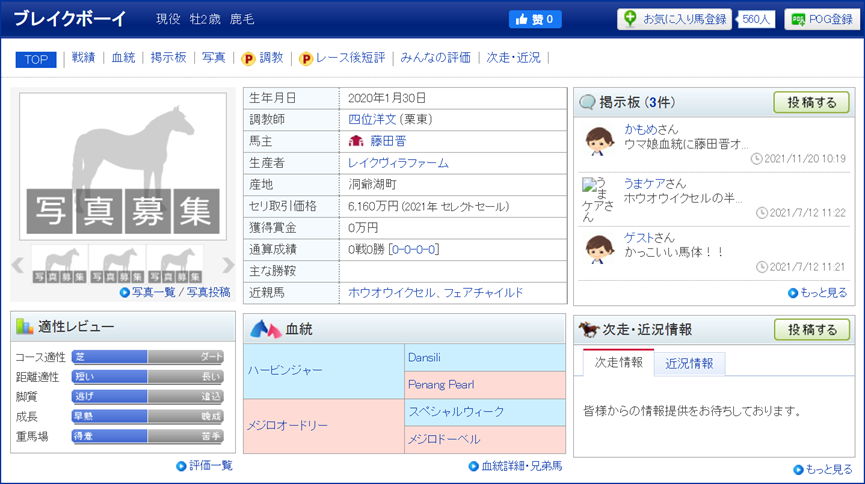Click かもめ user avatar in bulletin board
Screen dimensions: 865x484
[599, 141]
